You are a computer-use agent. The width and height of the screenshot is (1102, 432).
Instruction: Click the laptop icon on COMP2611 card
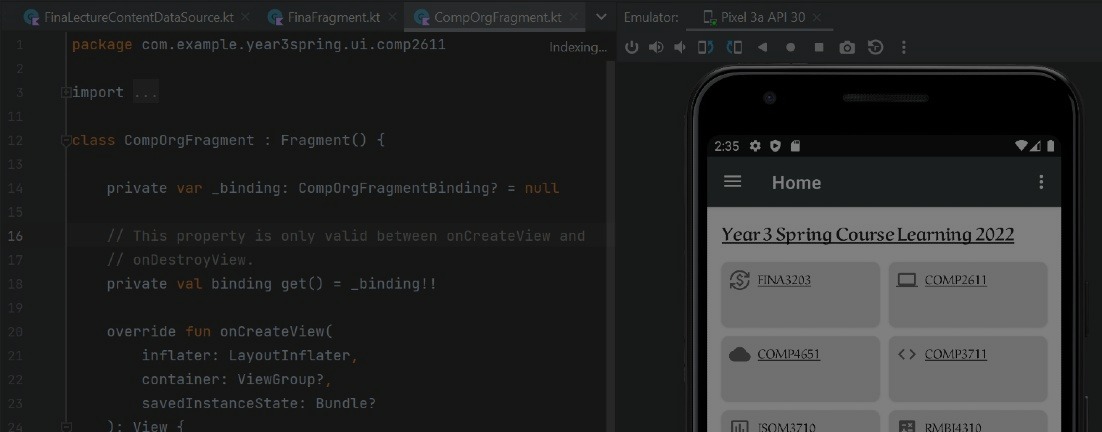click(907, 280)
